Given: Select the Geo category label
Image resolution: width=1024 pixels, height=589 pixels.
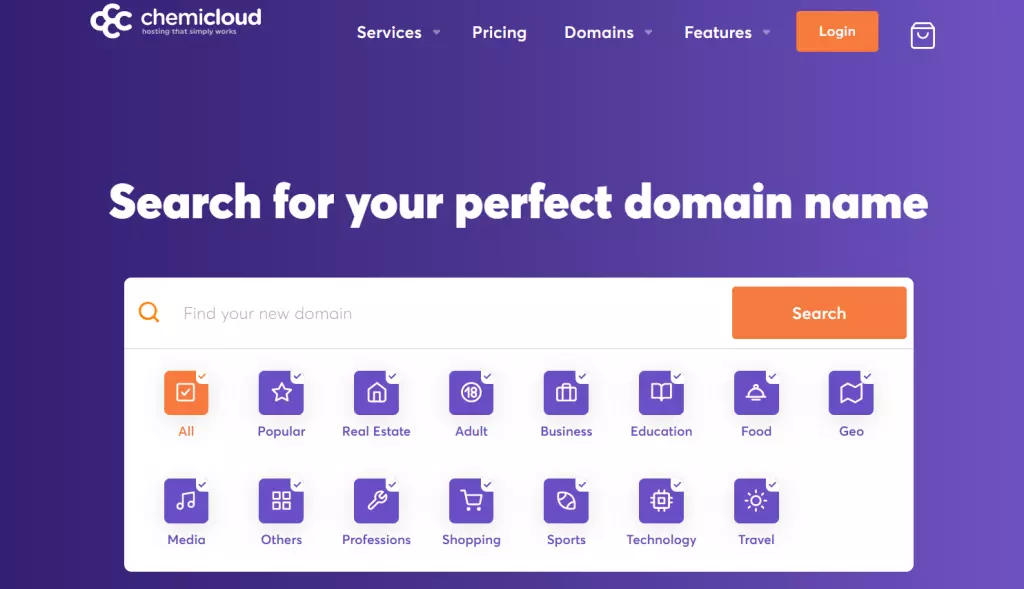Looking at the screenshot, I should (850, 431).
